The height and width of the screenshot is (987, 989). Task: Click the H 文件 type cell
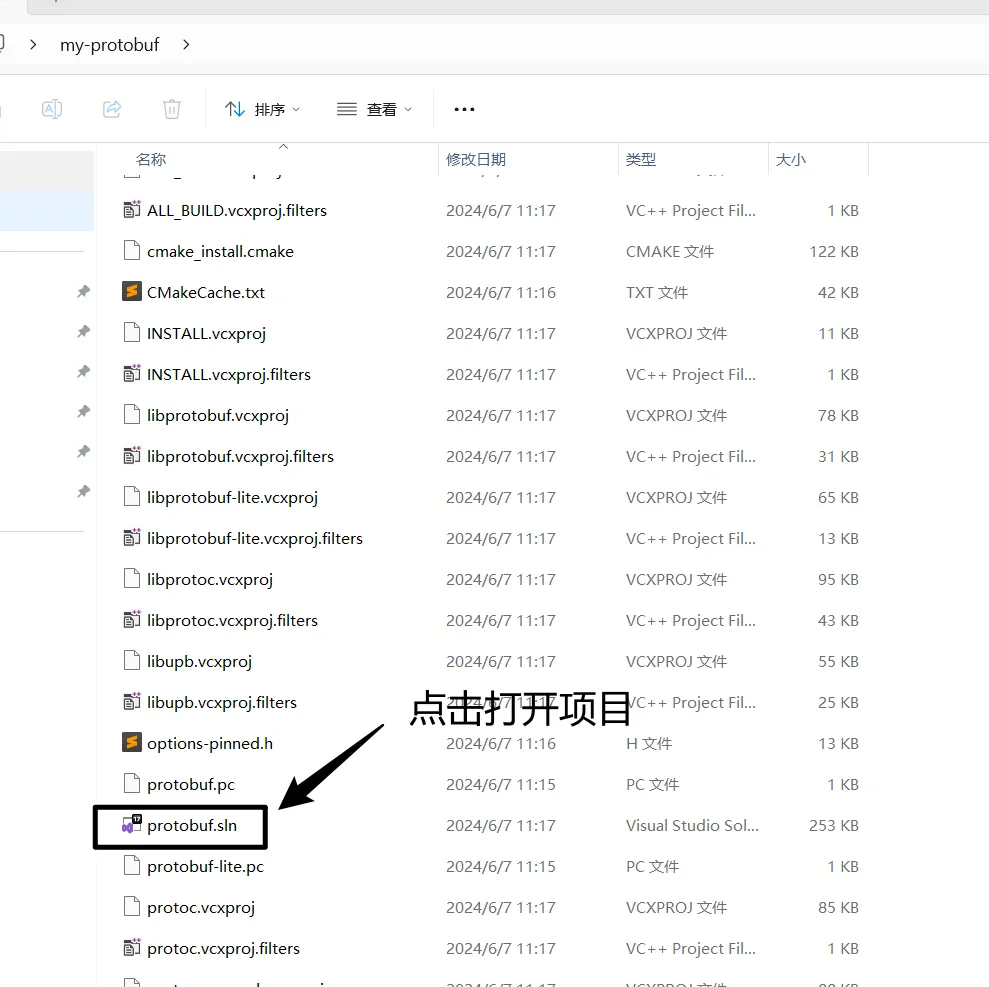(648, 744)
